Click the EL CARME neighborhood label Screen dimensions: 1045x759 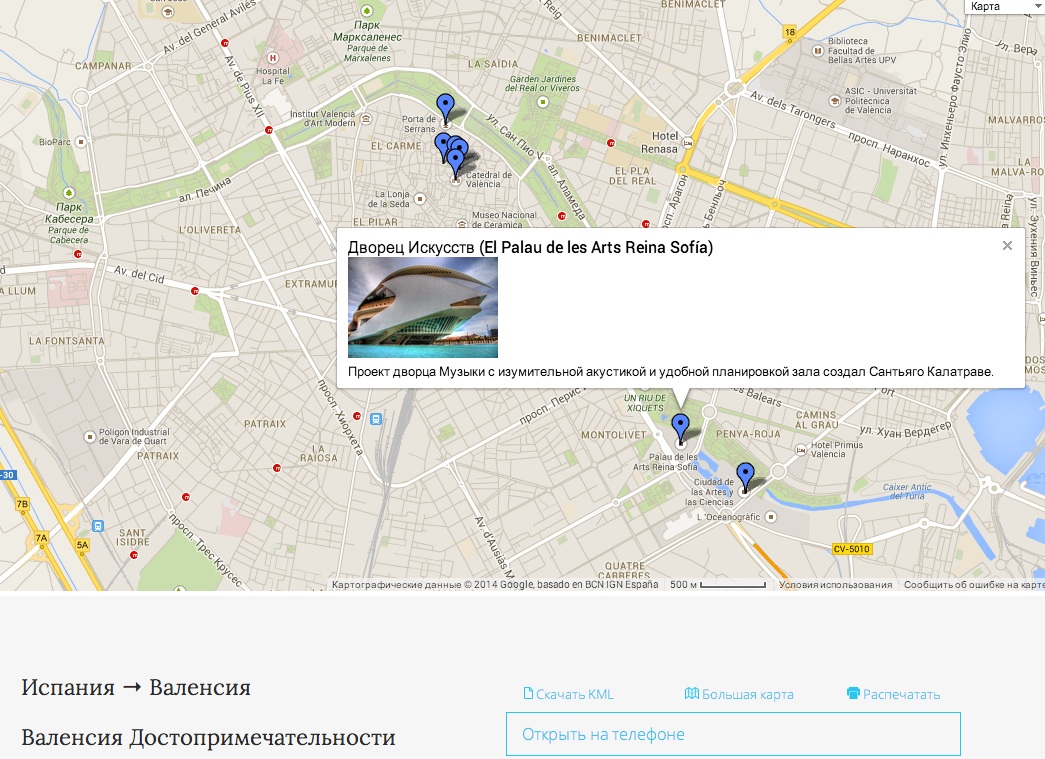coord(397,146)
